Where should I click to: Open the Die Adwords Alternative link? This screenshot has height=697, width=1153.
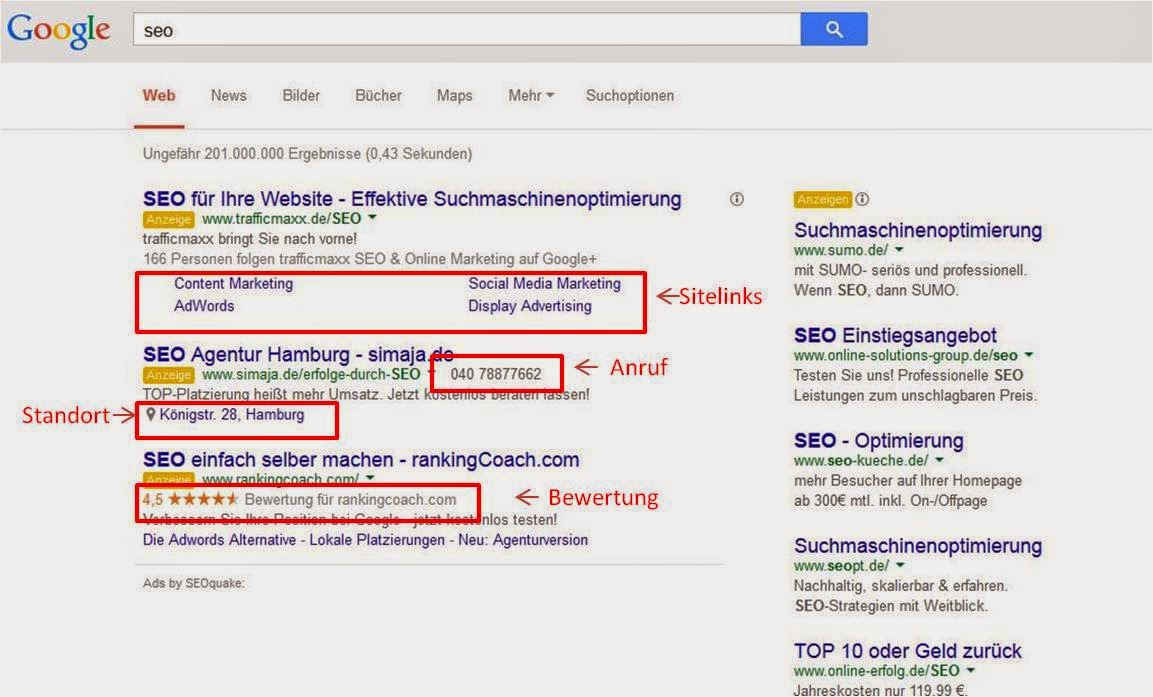coord(219,540)
